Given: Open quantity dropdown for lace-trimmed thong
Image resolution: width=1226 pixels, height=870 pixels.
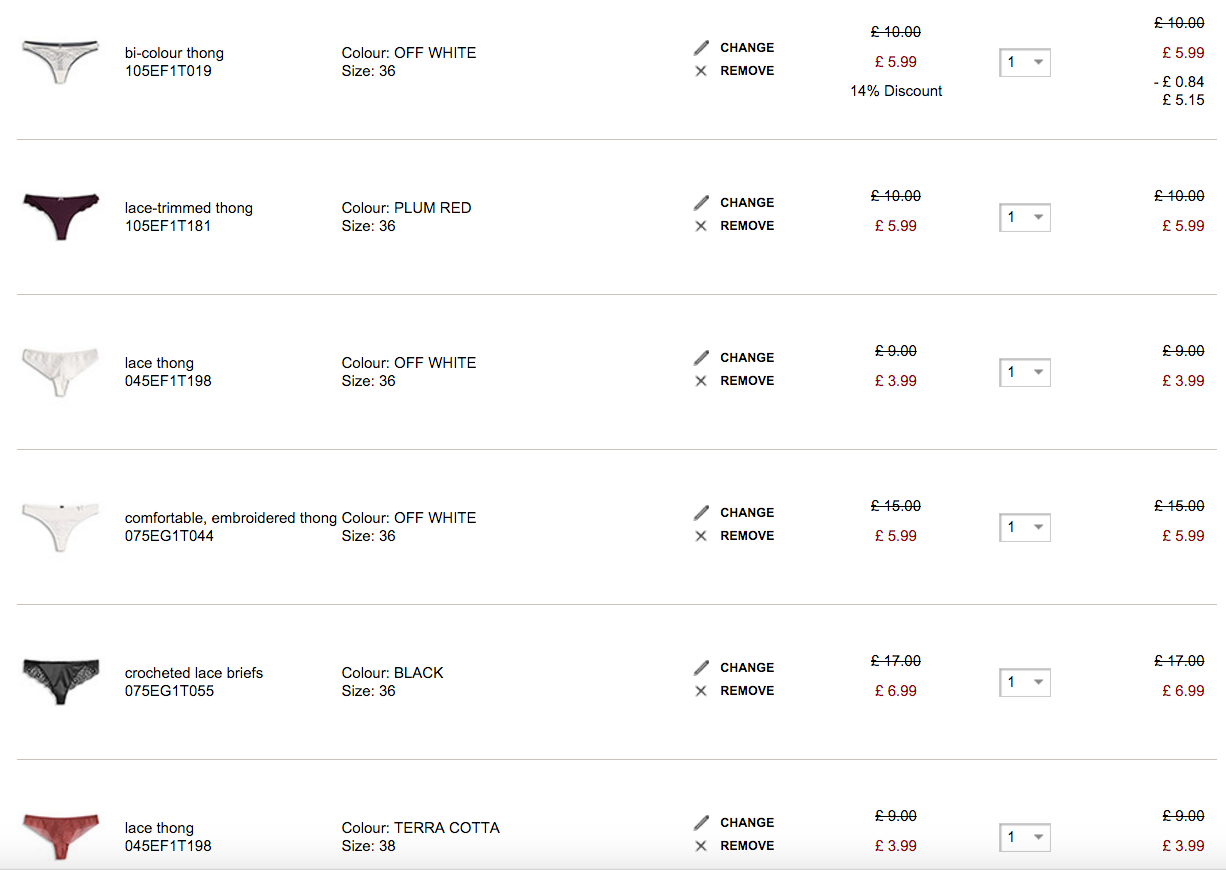Looking at the screenshot, I should pos(1025,217).
